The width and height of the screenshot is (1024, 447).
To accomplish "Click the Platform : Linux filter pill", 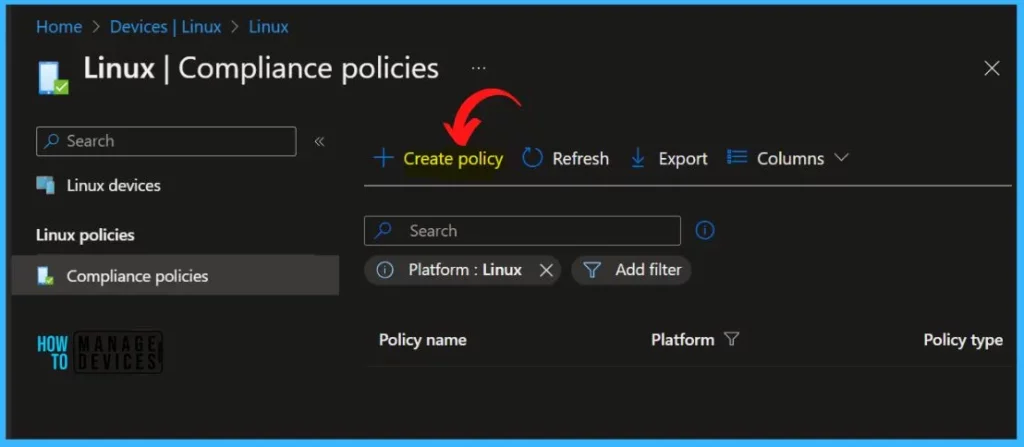I will [x=462, y=270].
